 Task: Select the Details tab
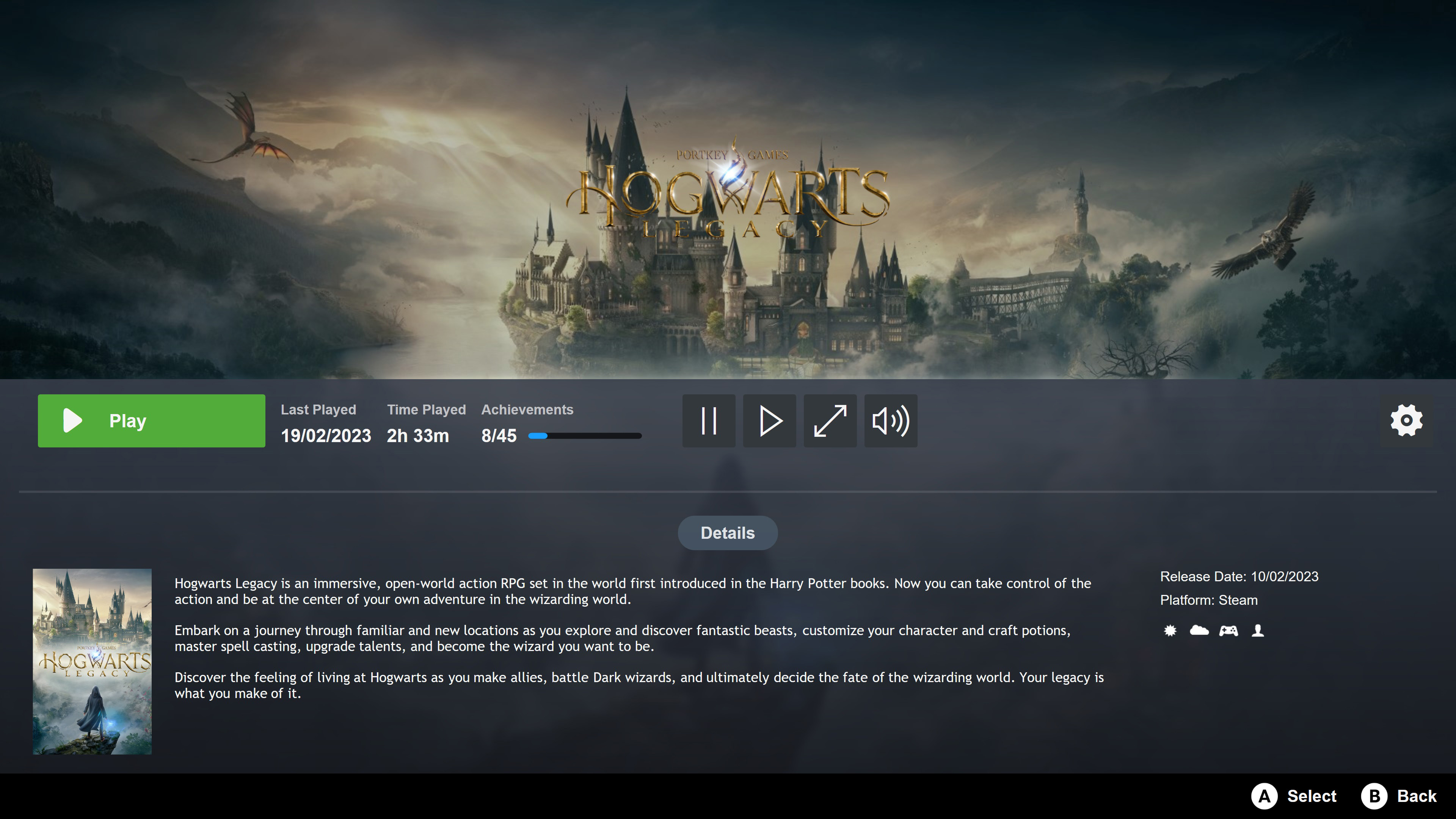pos(728,533)
